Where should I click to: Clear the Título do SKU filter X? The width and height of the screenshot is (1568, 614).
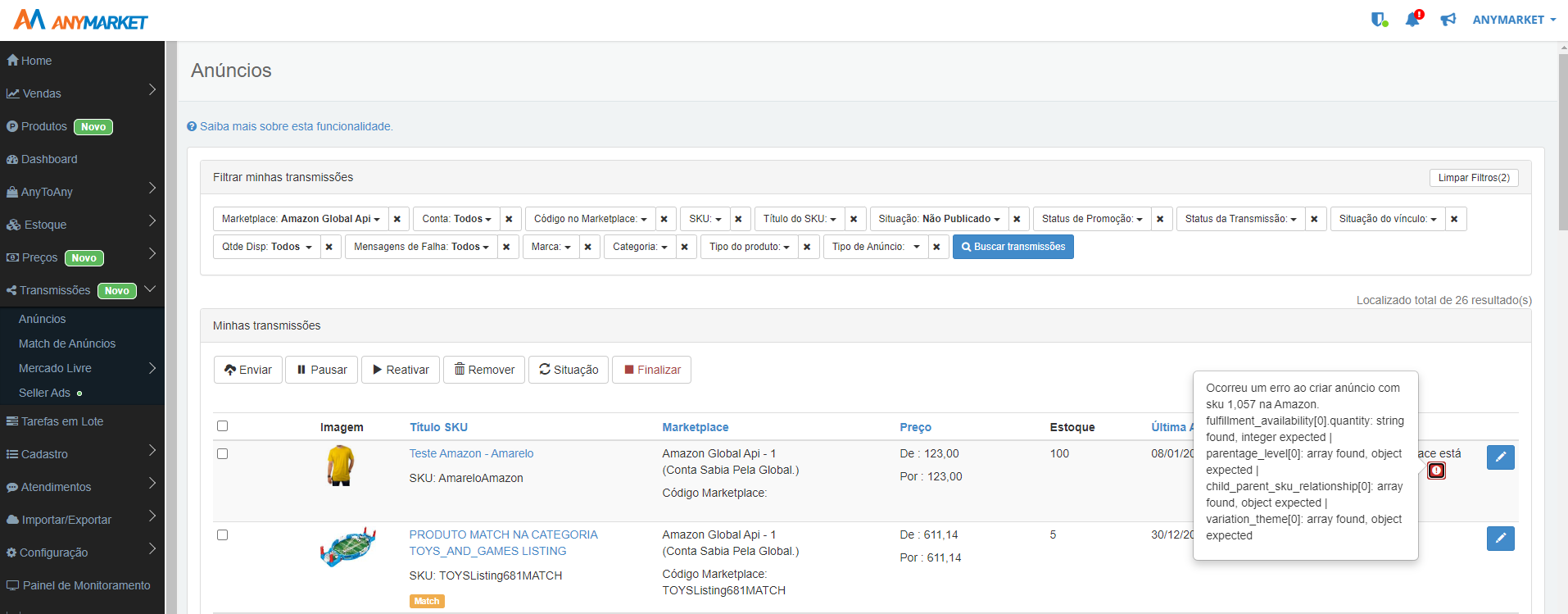[854, 219]
